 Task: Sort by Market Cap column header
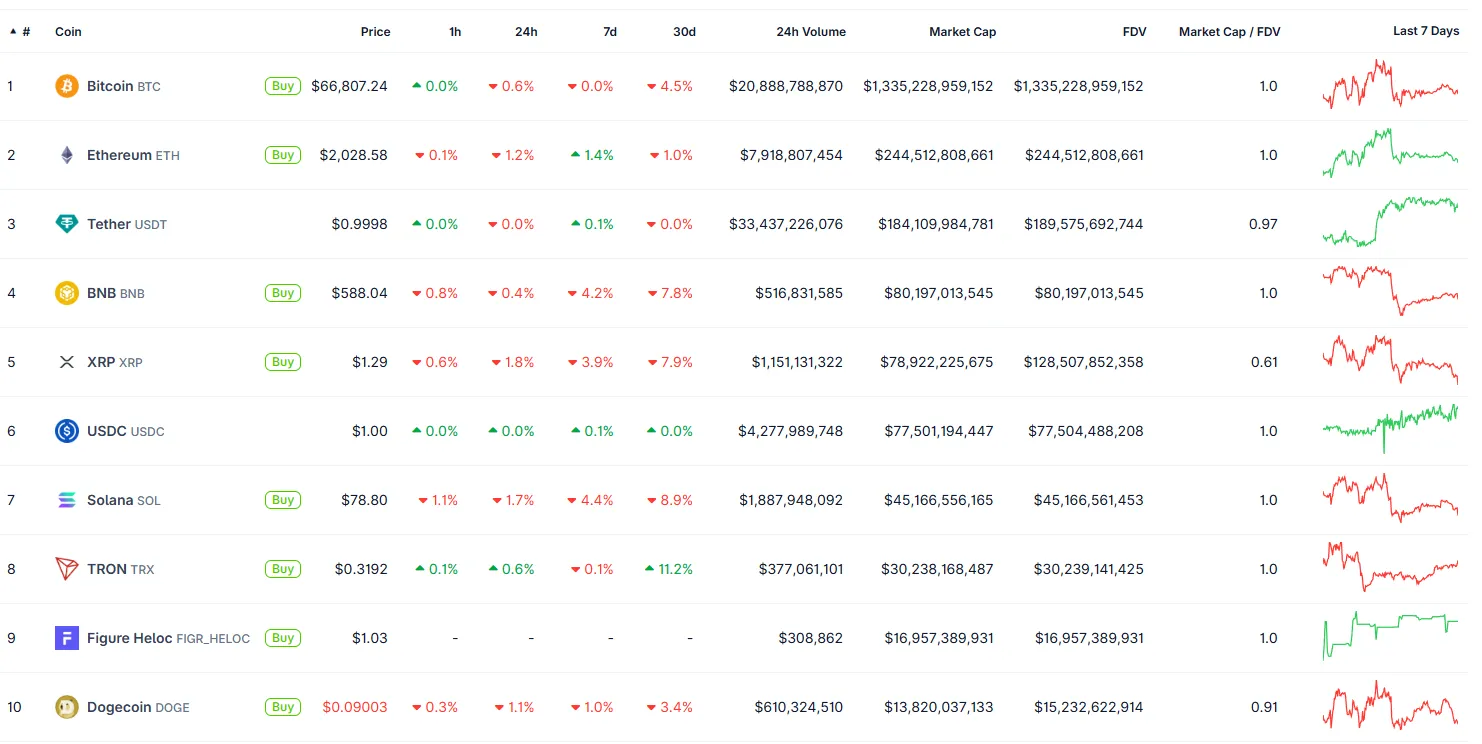(962, 32)
